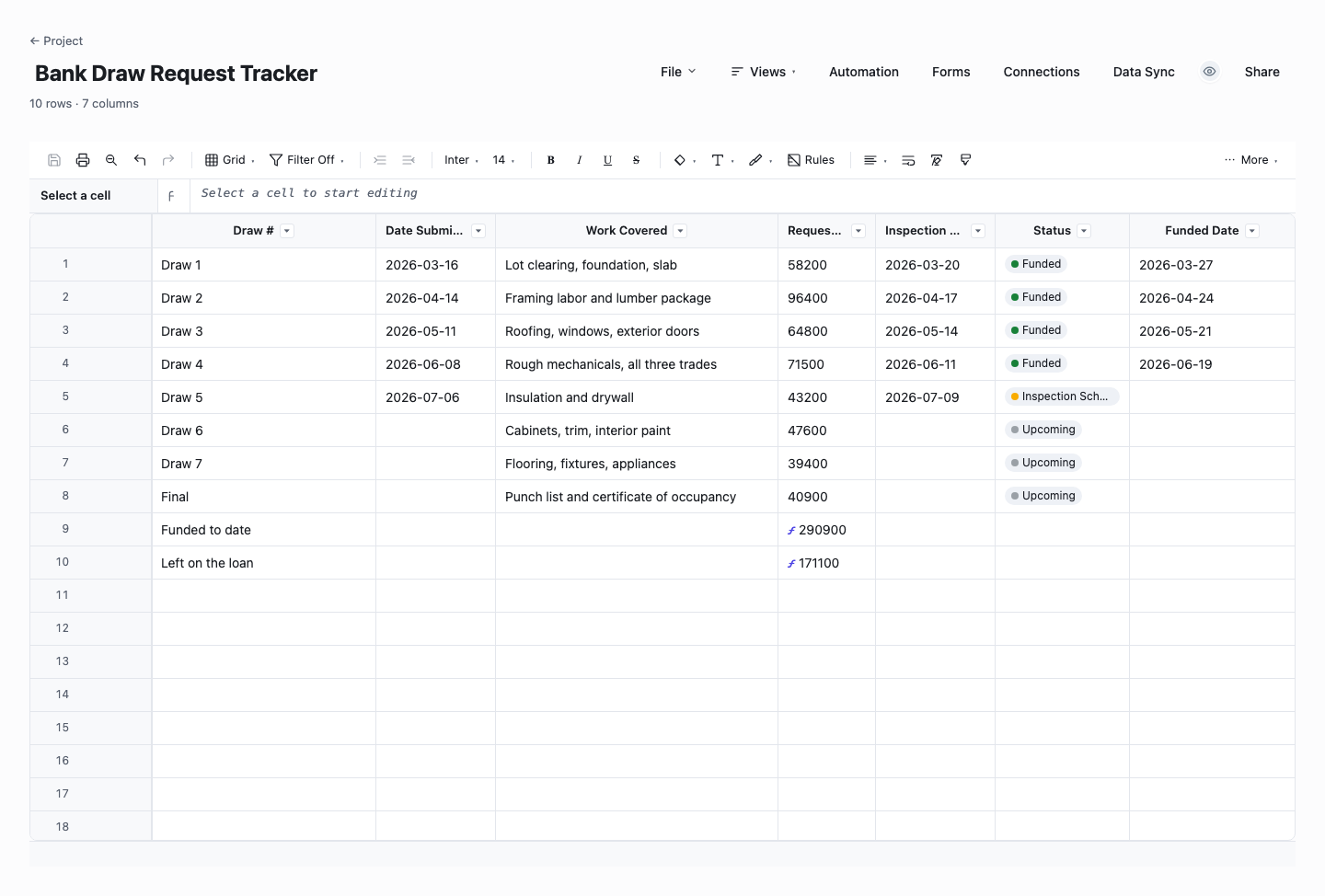Toggle the eye preview icon near Share
This screenshot has width=1325, height=896.
[x=1210, y=72]
